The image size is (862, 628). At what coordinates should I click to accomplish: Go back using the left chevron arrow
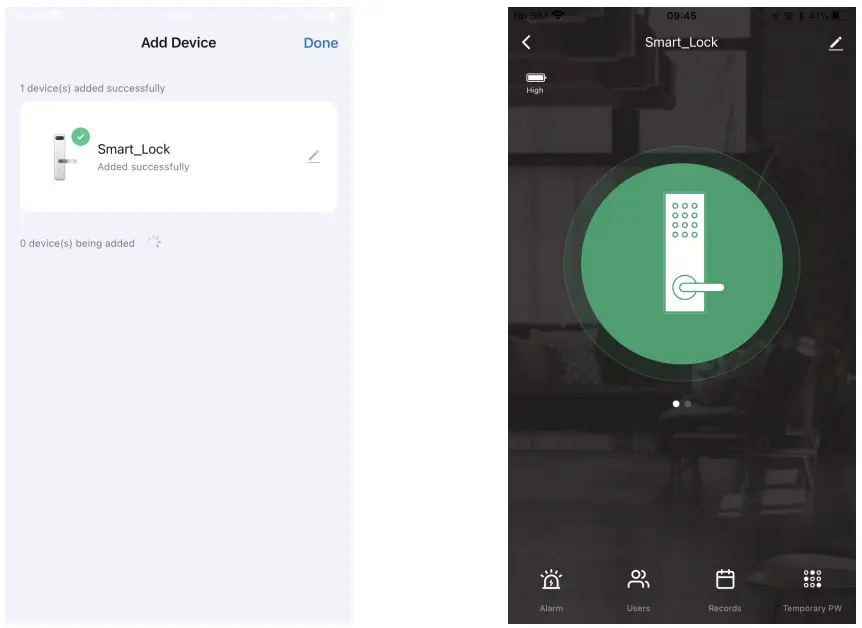526,42
